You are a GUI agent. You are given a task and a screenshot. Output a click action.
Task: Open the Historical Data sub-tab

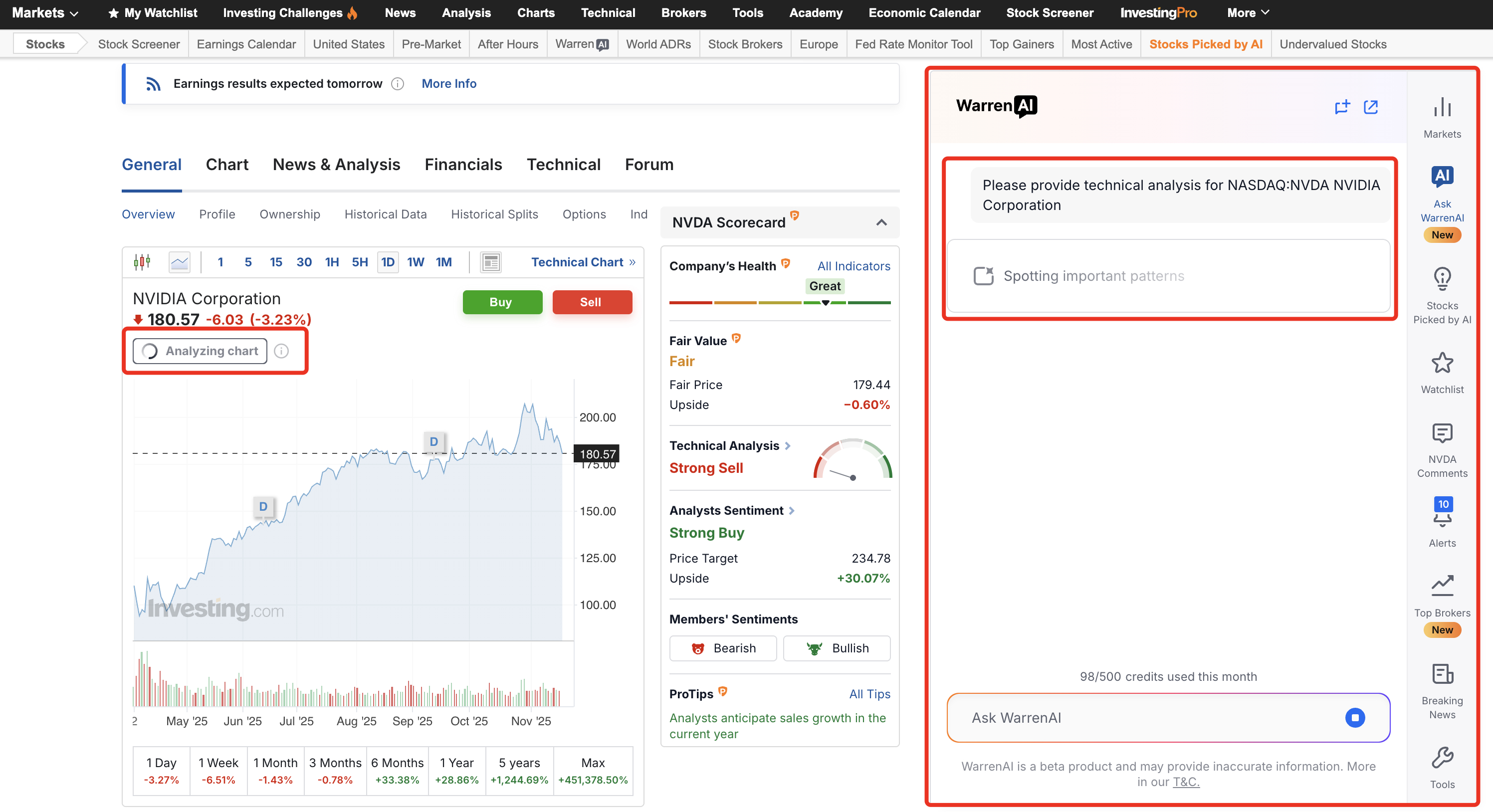click(x=386, y=214)
